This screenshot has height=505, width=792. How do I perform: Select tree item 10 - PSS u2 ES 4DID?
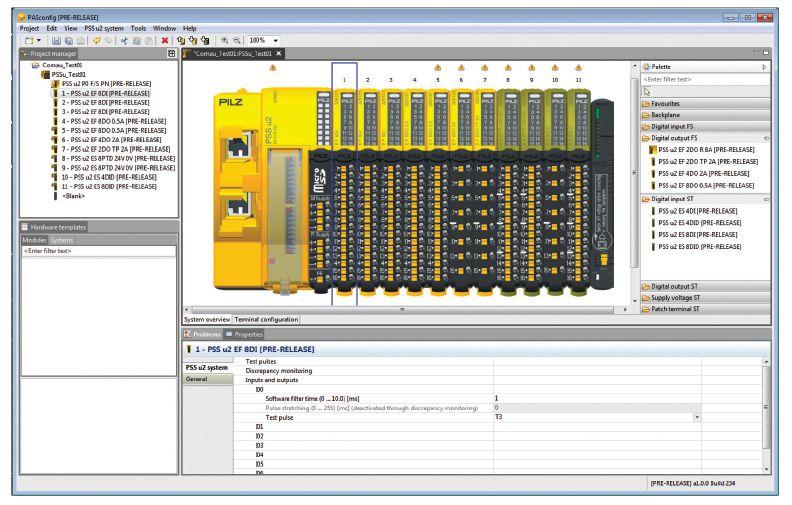coord(109,177)
